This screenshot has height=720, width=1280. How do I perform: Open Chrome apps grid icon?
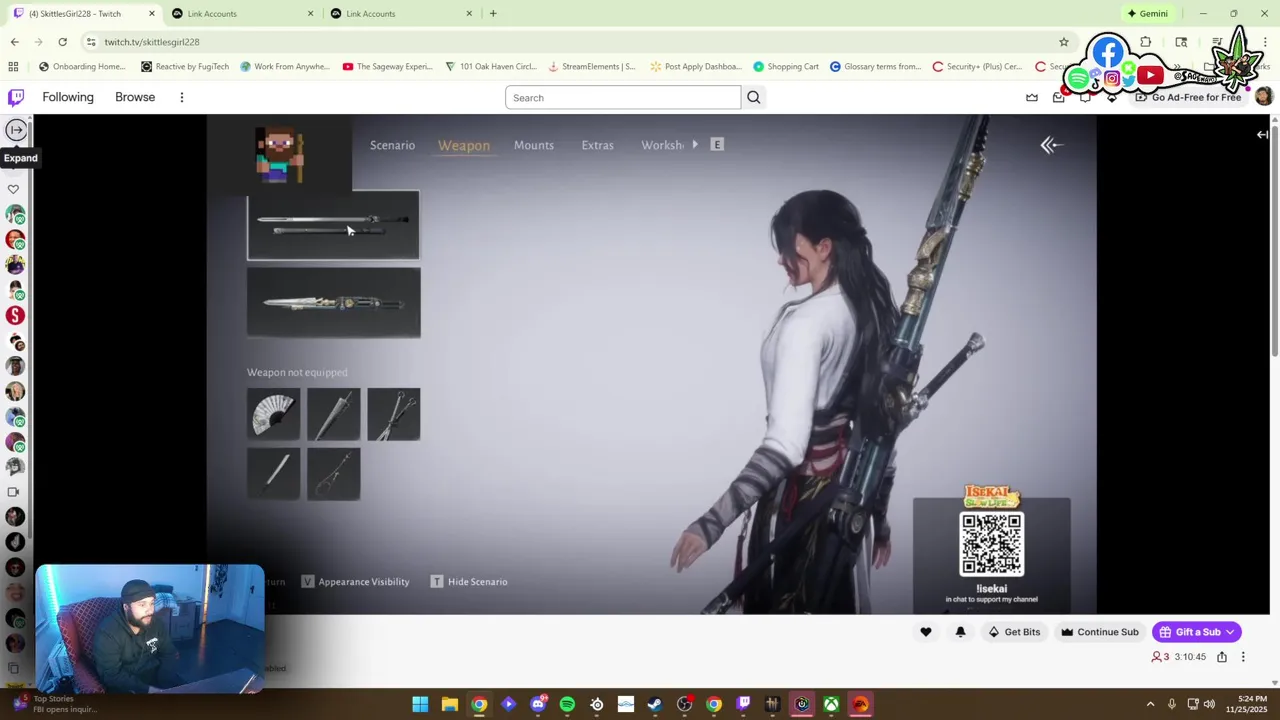coord(13,67)
